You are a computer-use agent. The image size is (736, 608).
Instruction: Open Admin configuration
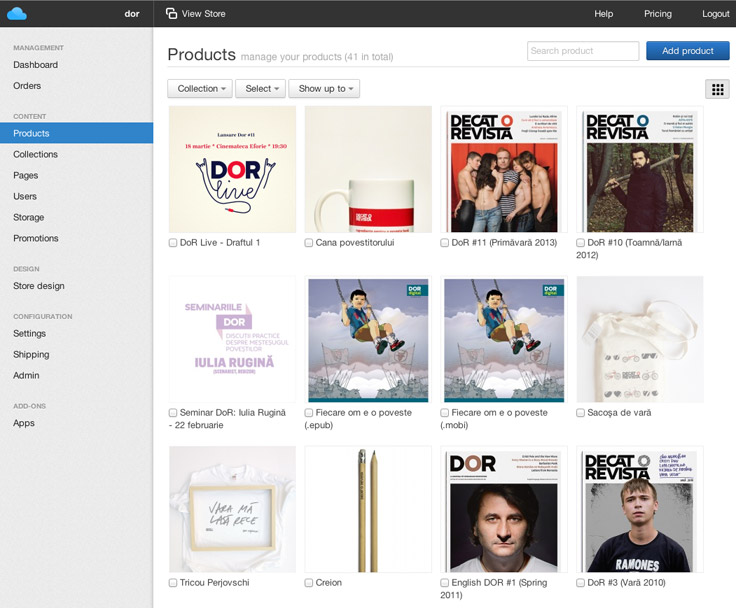[26, 376]
